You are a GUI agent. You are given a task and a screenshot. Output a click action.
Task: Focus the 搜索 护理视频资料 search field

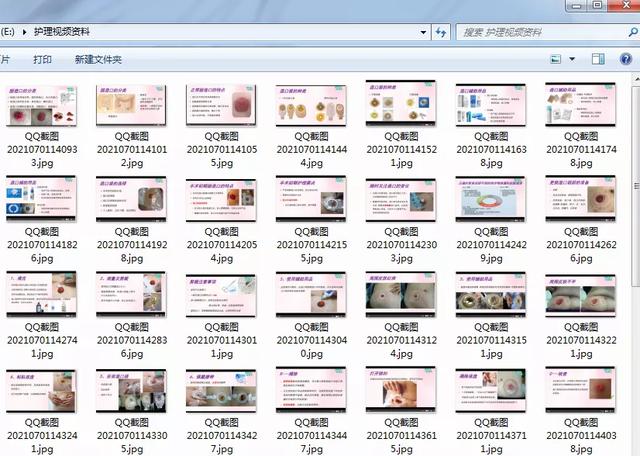pyautogui.click(x=543, y=32)
